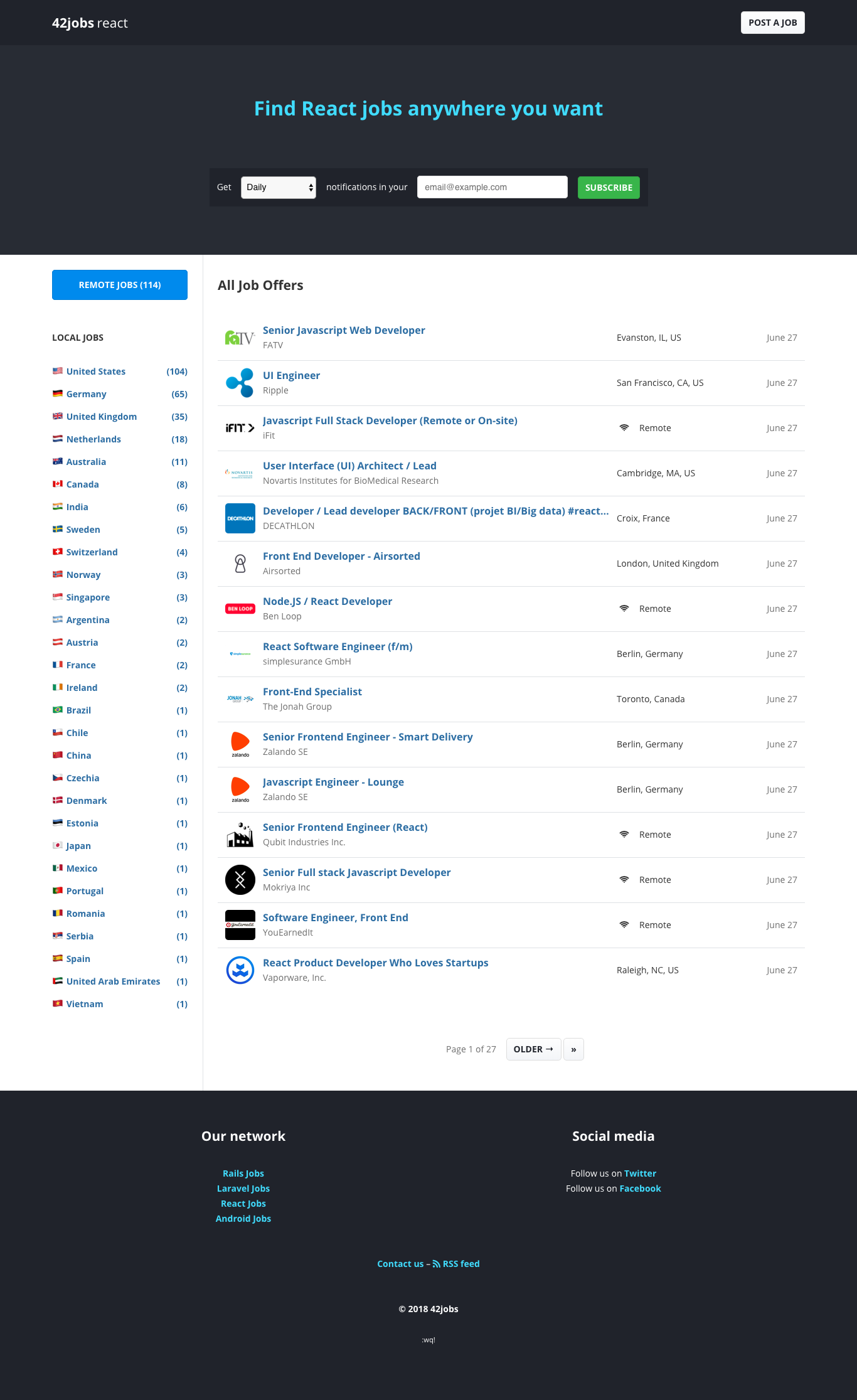Viewport: 857px width, 1400px height.
Task: Click the Vietnam flag icon
Action: (58, 1003)
